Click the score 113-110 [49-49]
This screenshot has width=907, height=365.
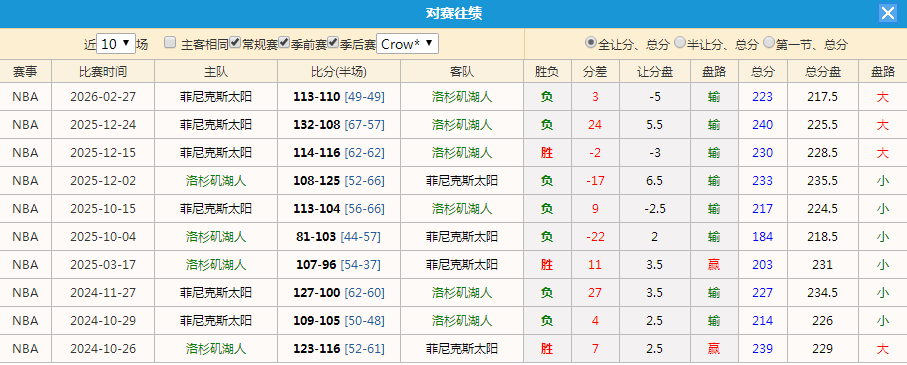tap(339, 97)
